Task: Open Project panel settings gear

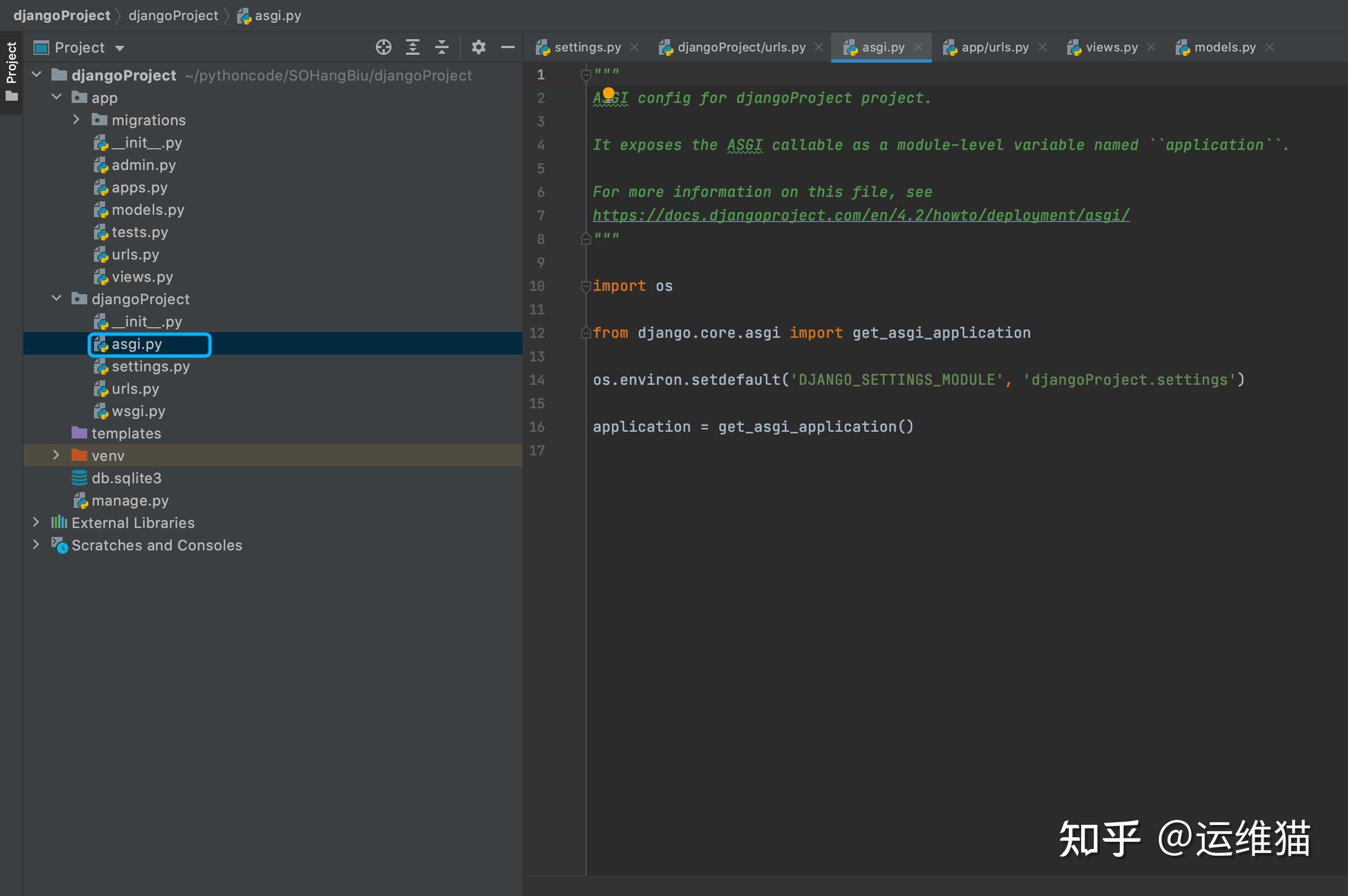Action: coord(478,48)
